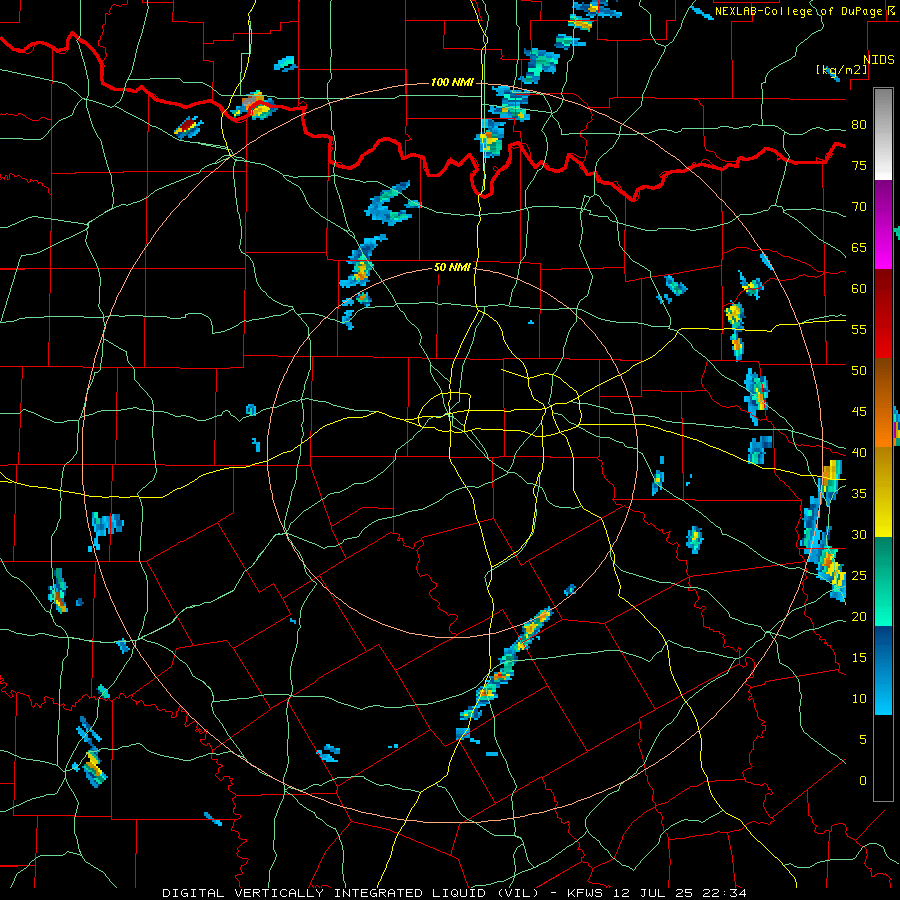Image resolution: width=900 pixels, height=900 pixels.
Task: Click the 45 value on the VIL scale
Action: point(859,412)
